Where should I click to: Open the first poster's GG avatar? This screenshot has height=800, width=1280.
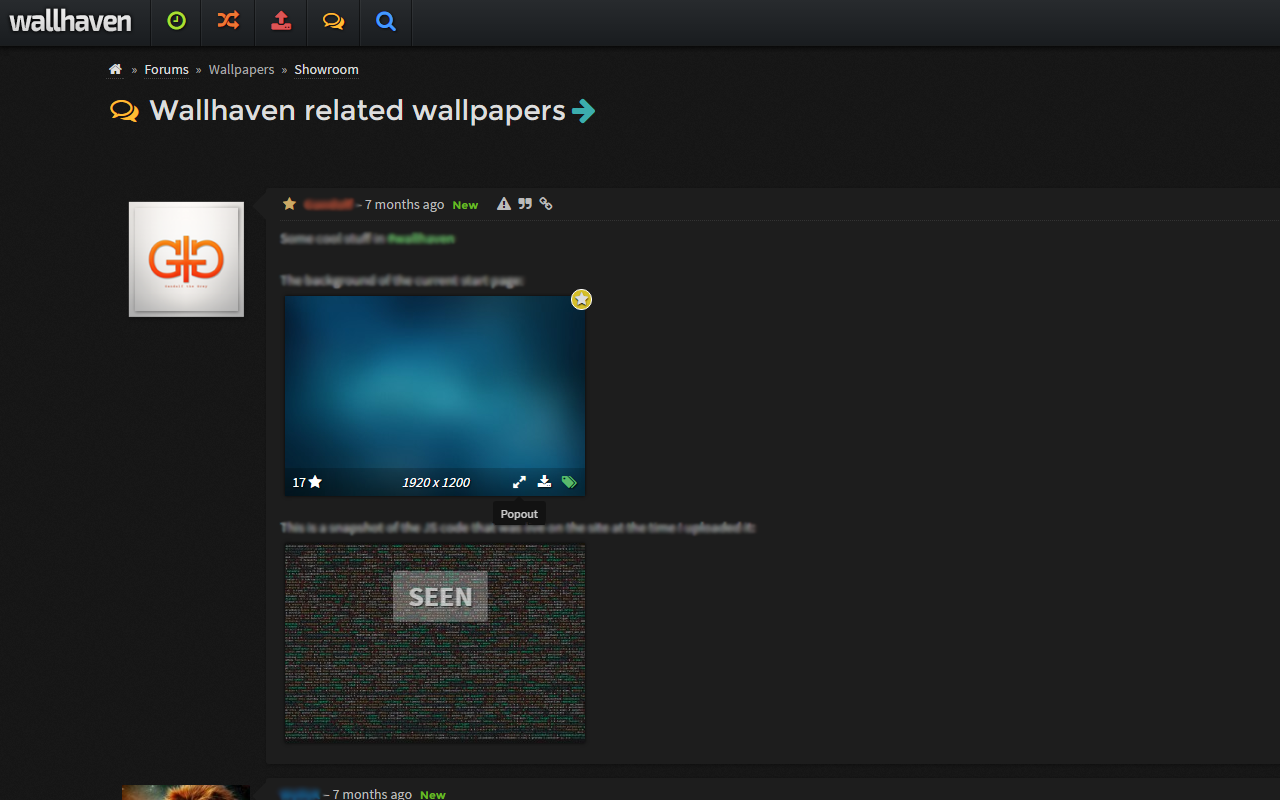(x=186, y=259)
